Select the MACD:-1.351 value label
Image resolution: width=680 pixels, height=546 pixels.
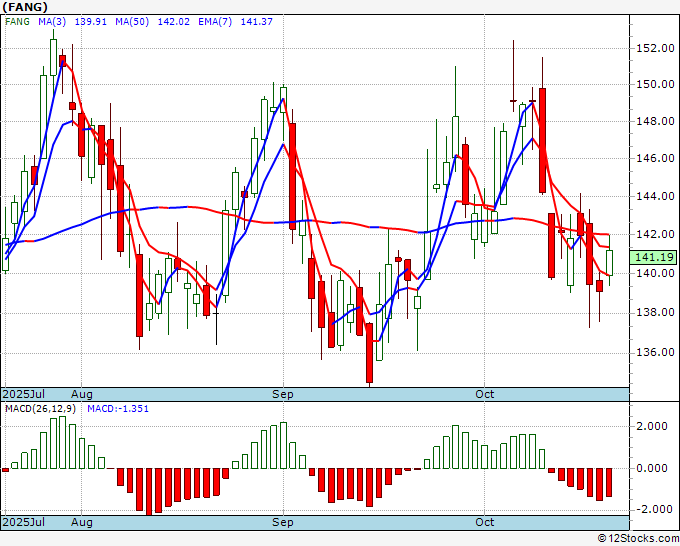[x=116, y=409]
